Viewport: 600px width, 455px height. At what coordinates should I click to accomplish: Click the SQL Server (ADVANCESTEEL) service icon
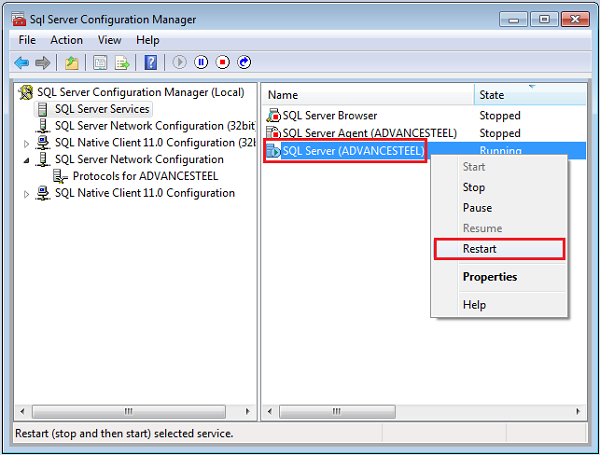[x=274, y=150]
